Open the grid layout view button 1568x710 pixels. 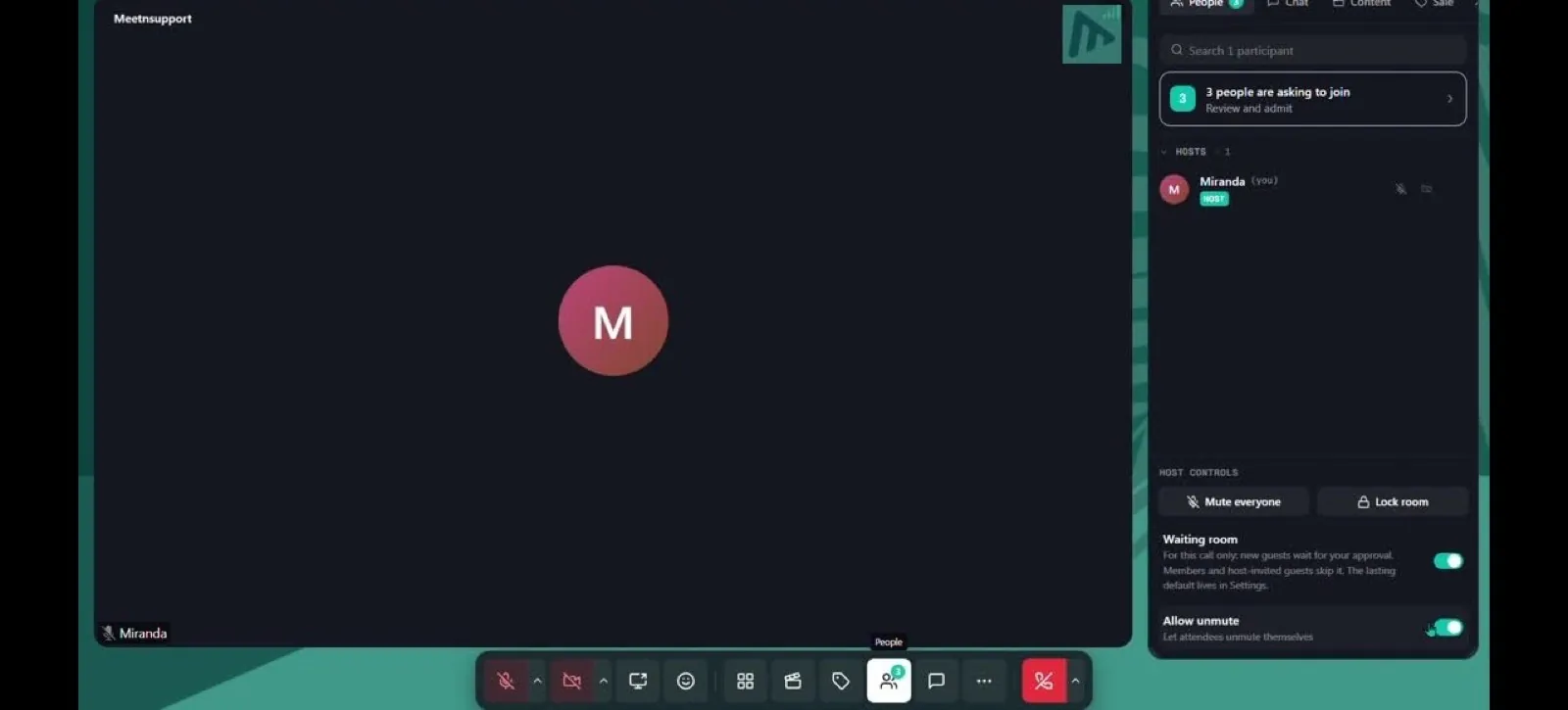[x=746, y=681]
